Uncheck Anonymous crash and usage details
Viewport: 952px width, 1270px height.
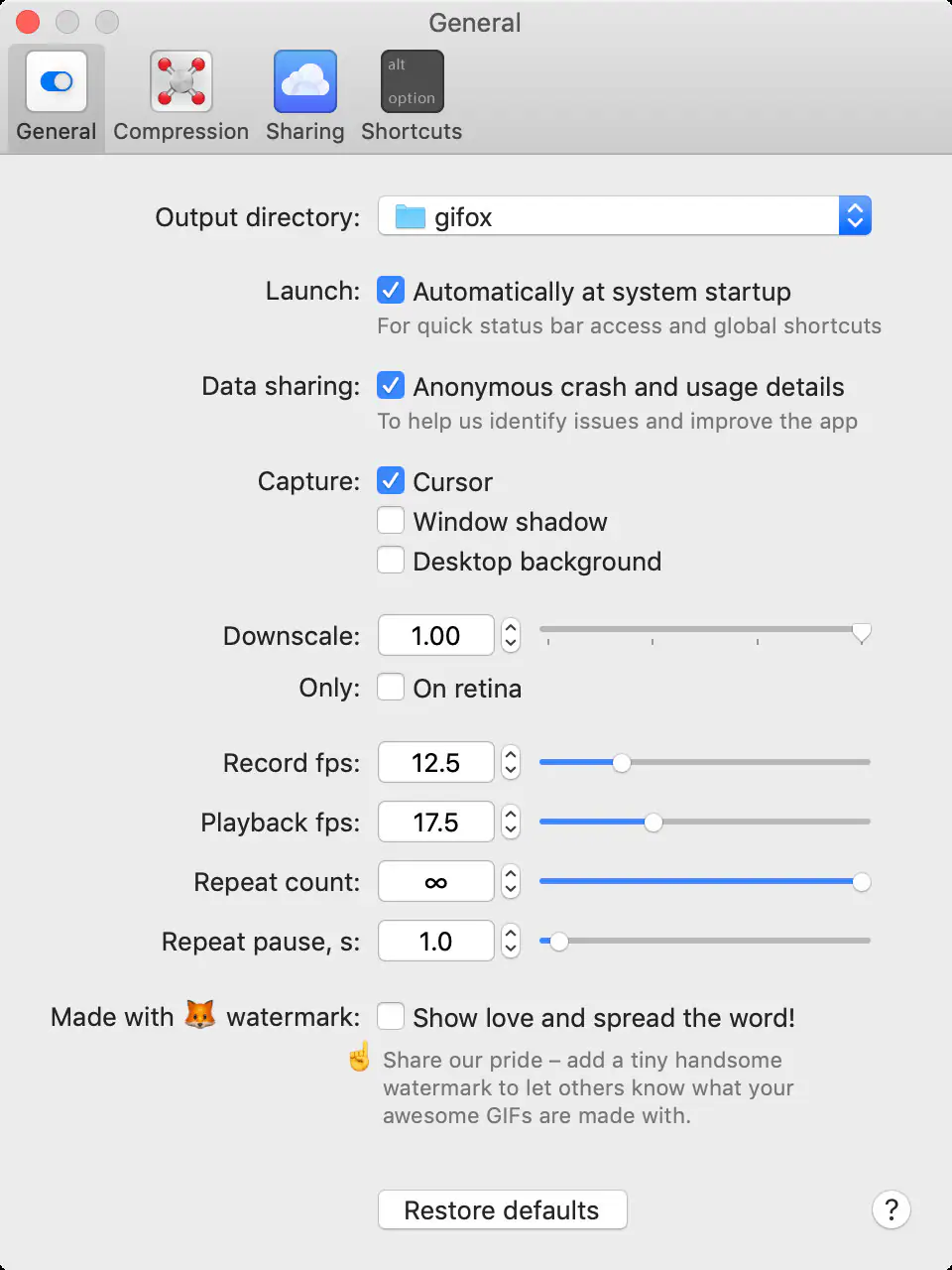point(391,386)
